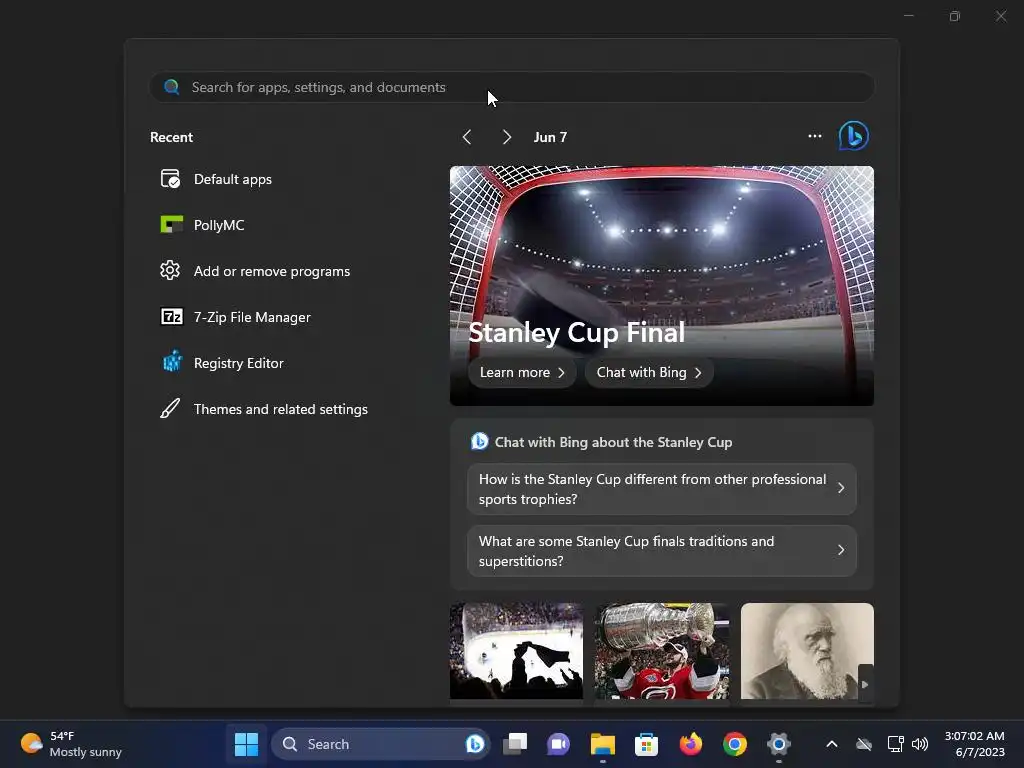Open 7-Zip File Manager
The height and width of the screenshot is (768, 1024).
[x=252, y=317]
